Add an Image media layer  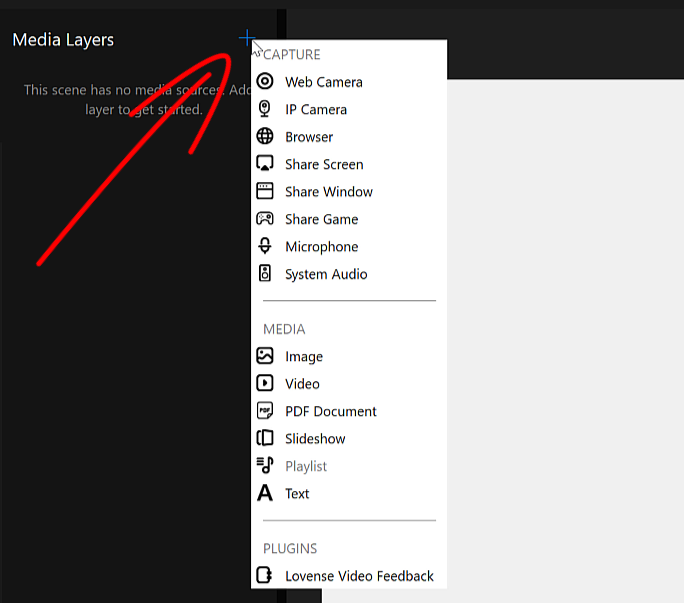[x=349, y=356]
